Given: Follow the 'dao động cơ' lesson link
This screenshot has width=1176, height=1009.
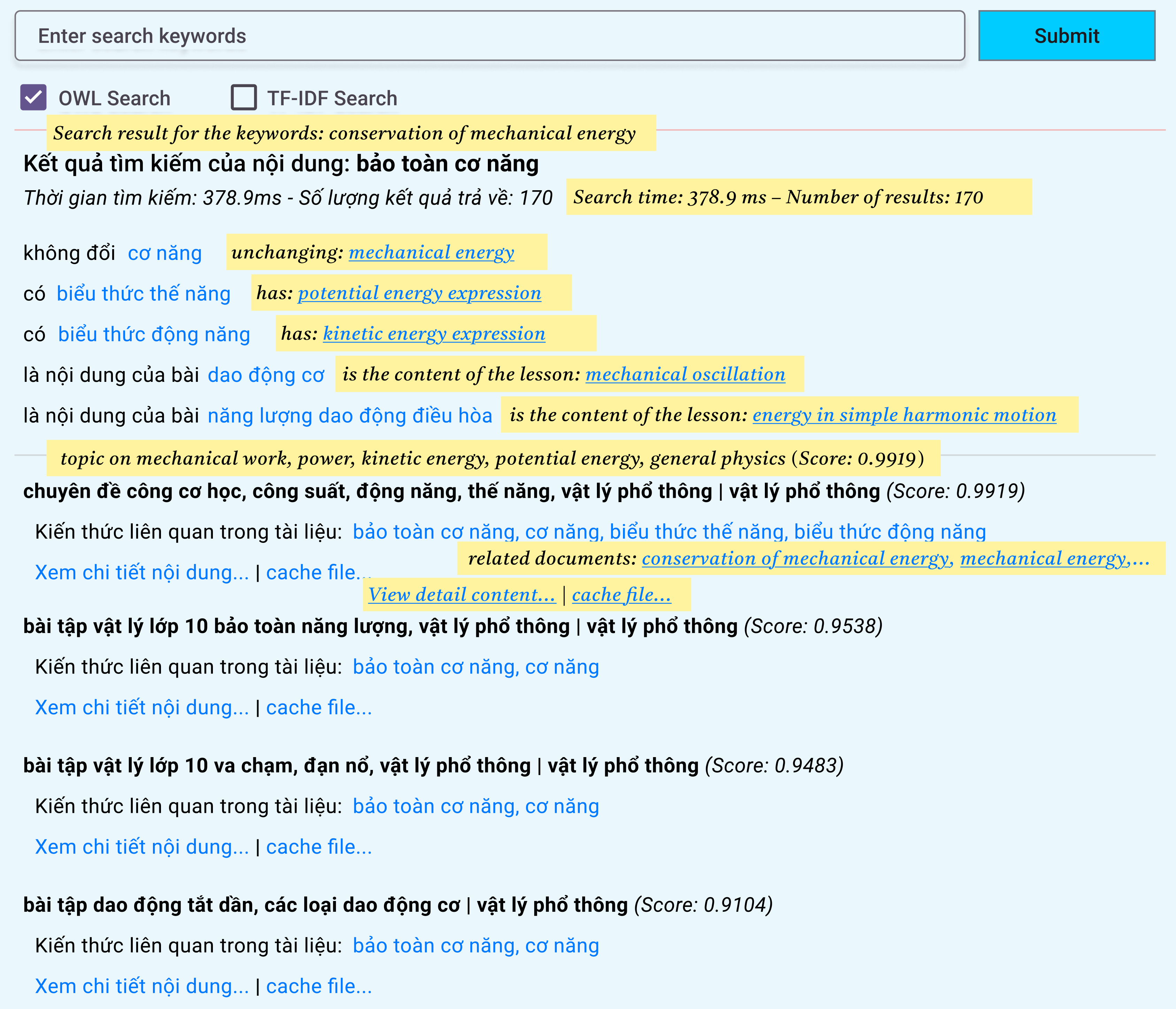Looking at the screenshot, I should coord(266,375).
